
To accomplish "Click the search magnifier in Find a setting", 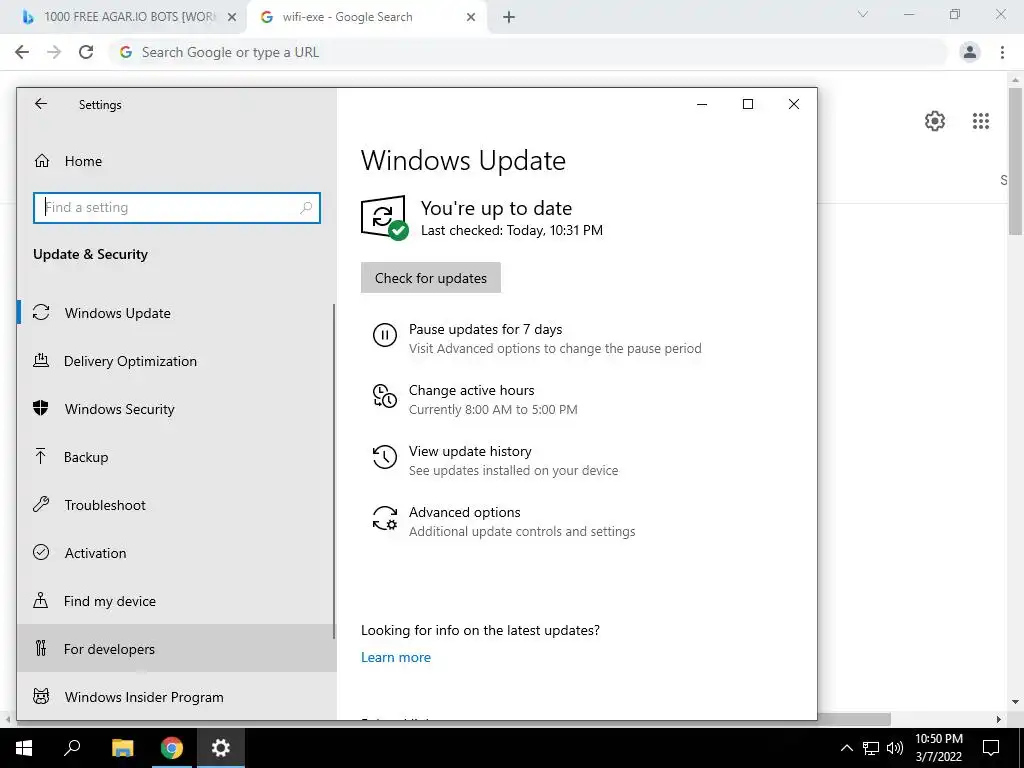I will tap(306, 208).
